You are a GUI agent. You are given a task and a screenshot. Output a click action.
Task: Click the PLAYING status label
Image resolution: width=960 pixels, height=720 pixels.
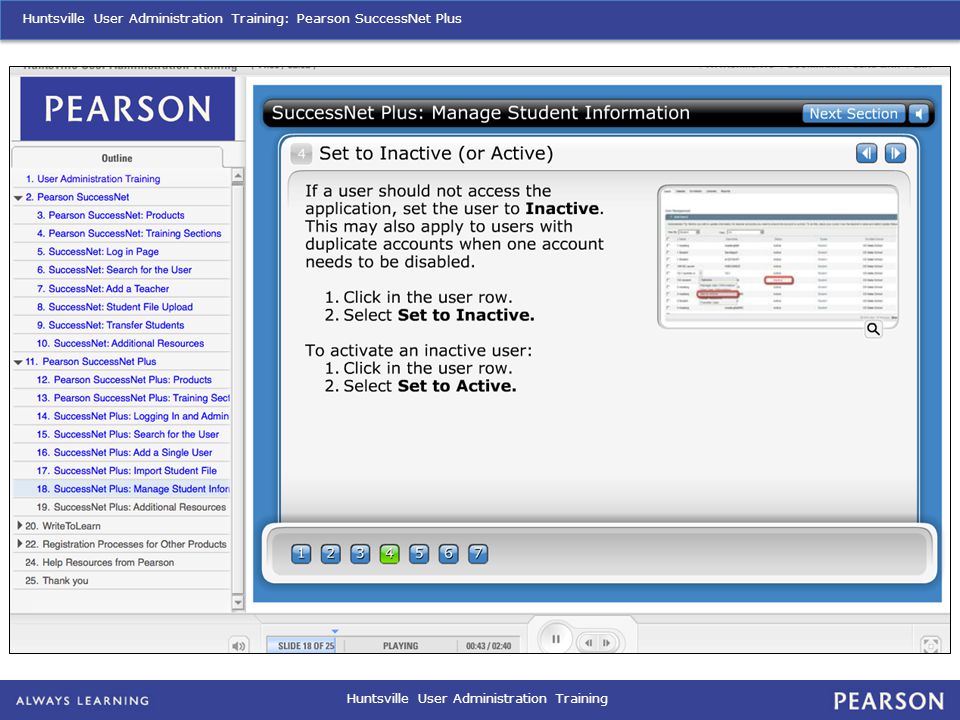pyautogui.click(x=400, y=646)
